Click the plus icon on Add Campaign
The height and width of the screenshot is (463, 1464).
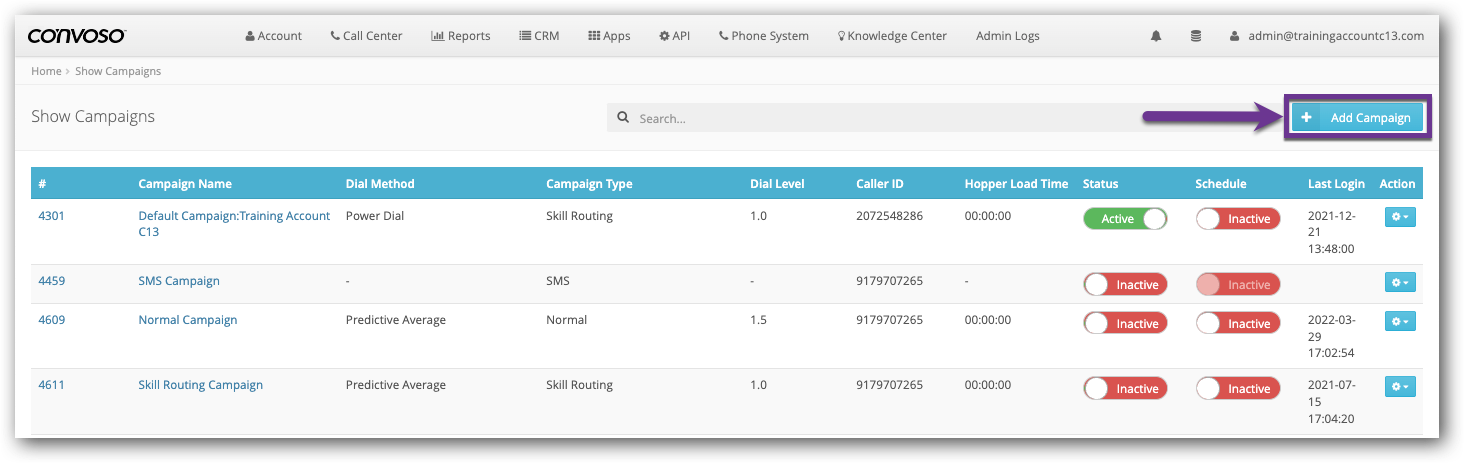(1306, 118)
